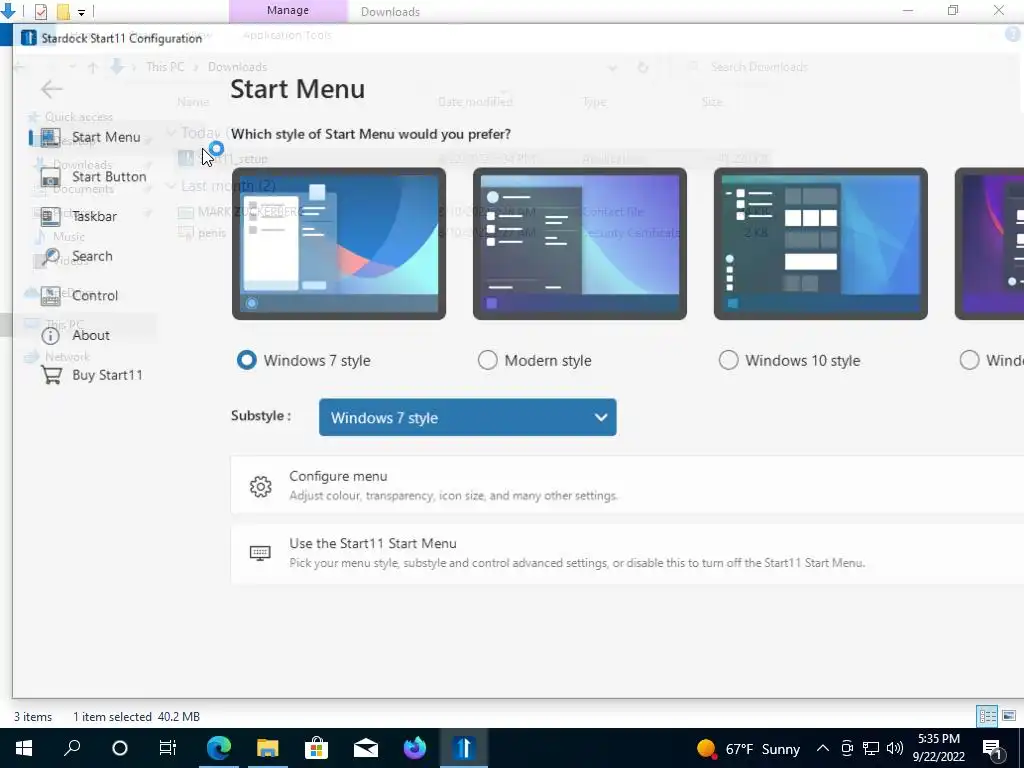
Task: Open Manage tab in File Explorer window
Action: (287, 10)
